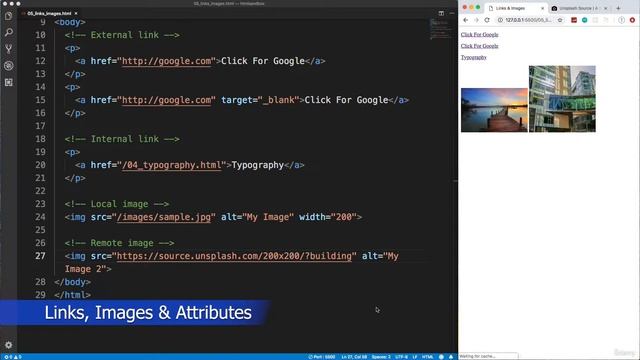Open the editor More Actions ellipsis
The height and width of the screenshot is (360, 640).
click(451, 13)
